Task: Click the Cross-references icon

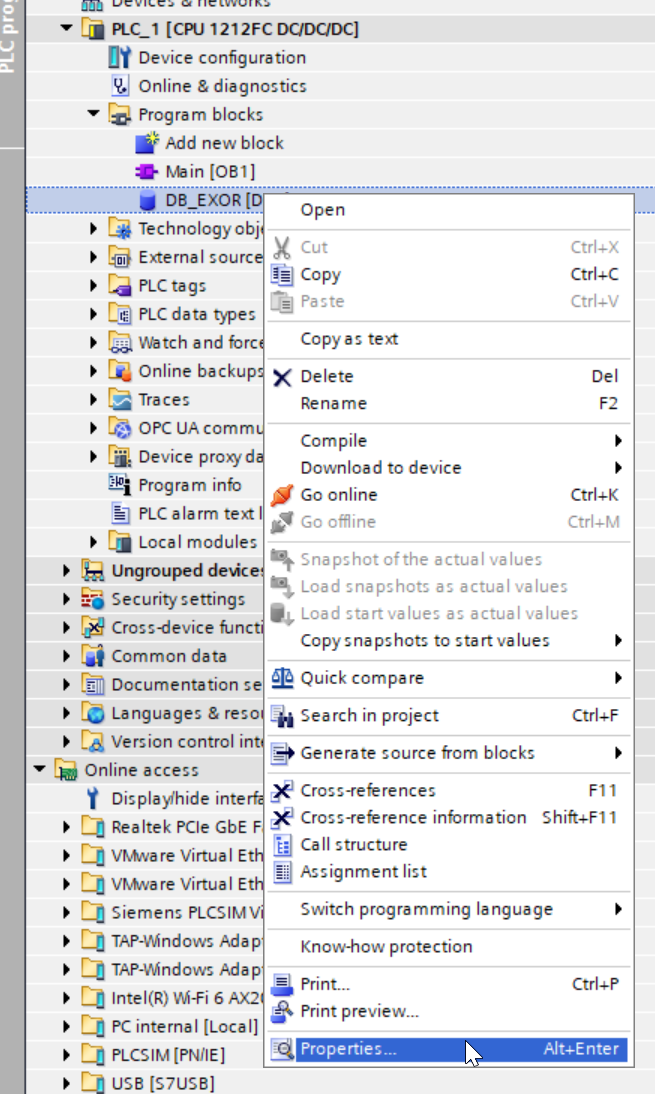Action: tap(282, 790)
